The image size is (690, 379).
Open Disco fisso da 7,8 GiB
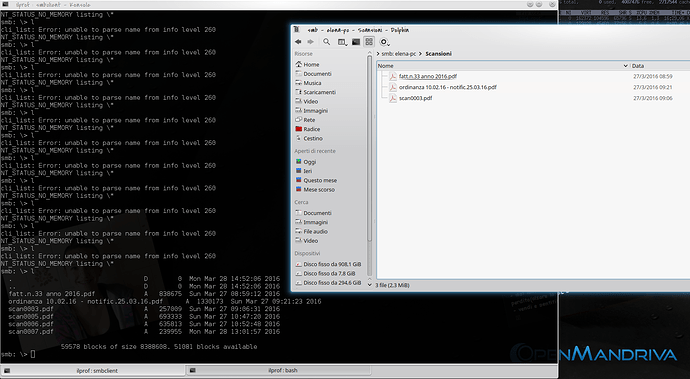tap(325, 273)
